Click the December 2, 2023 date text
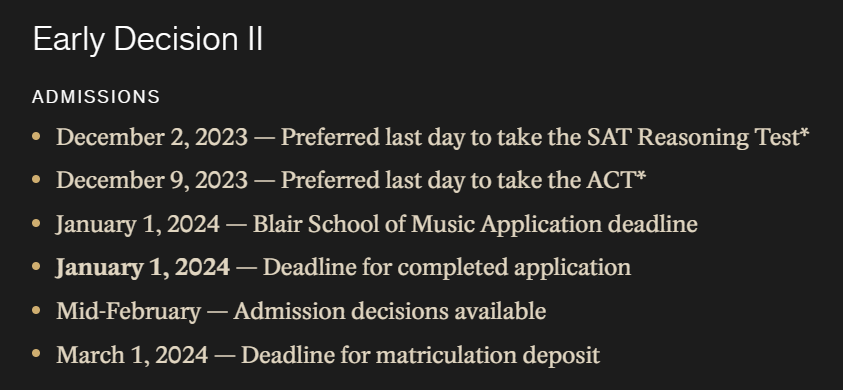This screenshot has height=390, width=843. pos(152,138)
